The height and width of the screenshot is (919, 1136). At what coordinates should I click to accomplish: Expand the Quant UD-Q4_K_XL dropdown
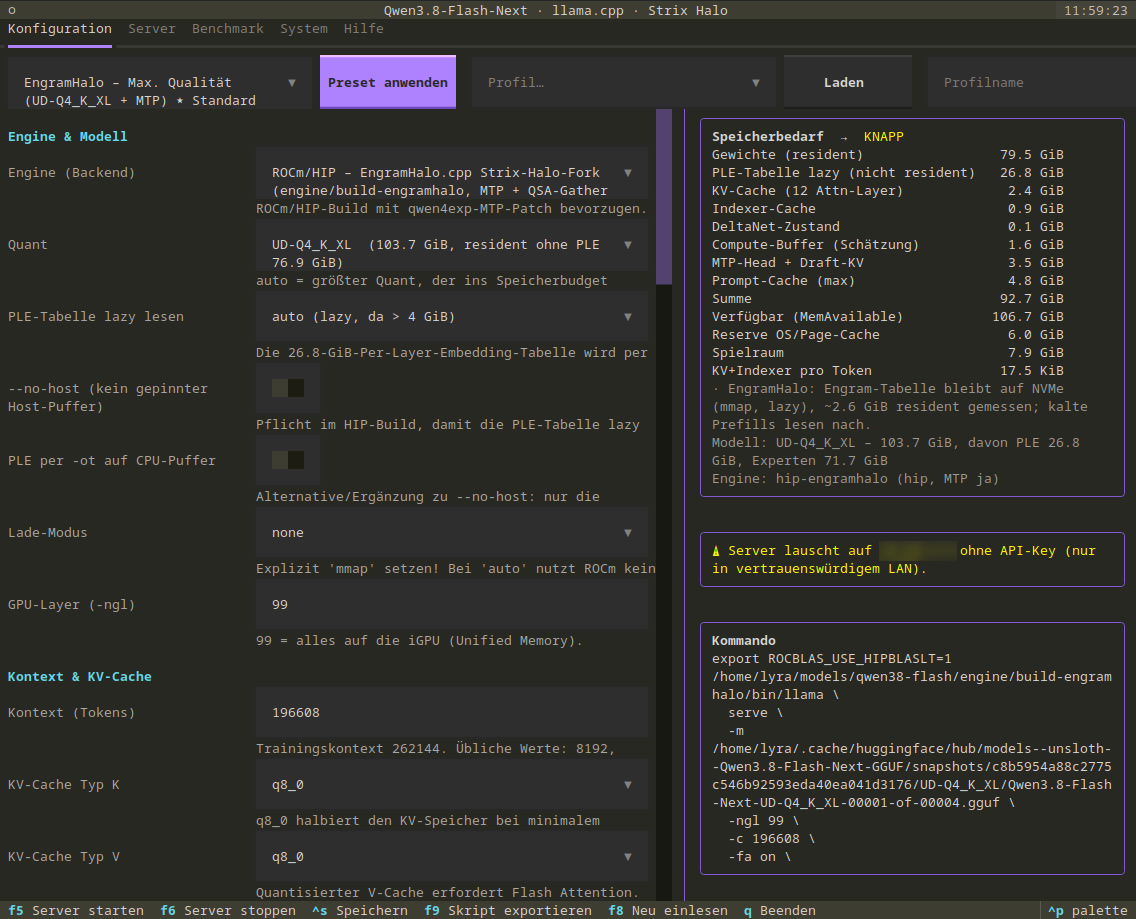(x=452, y=245)
